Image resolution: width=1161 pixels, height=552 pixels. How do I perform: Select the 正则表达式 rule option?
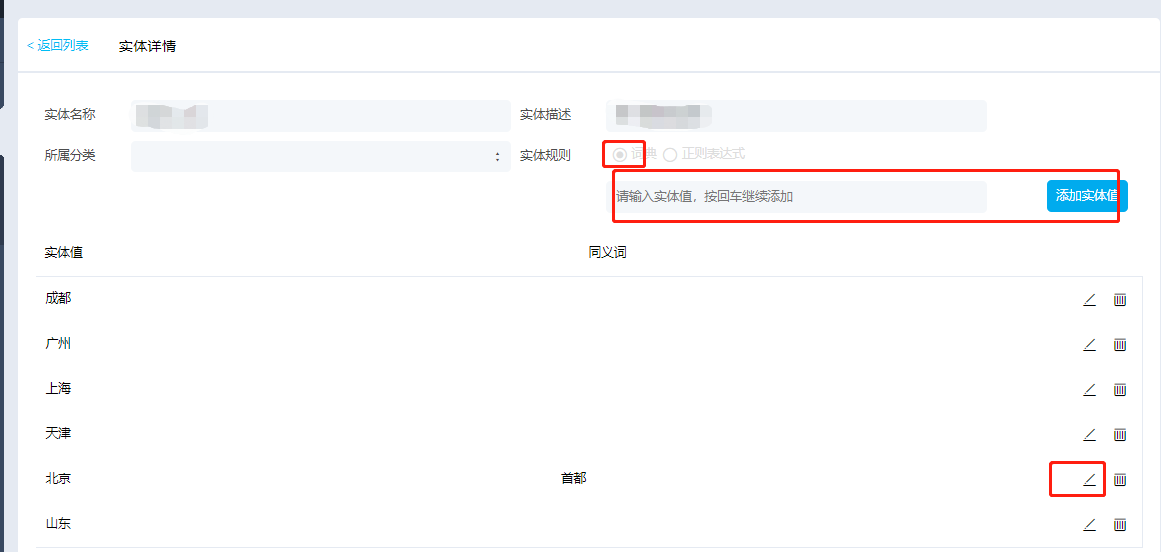(x=670, y=155)
